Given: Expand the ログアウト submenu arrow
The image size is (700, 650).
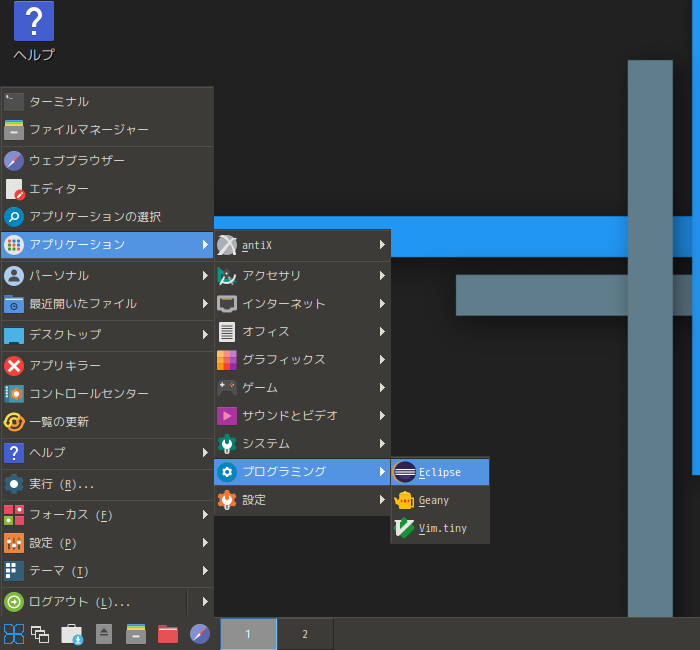Looking at the screenshot, I should click(x=205, y=602).
